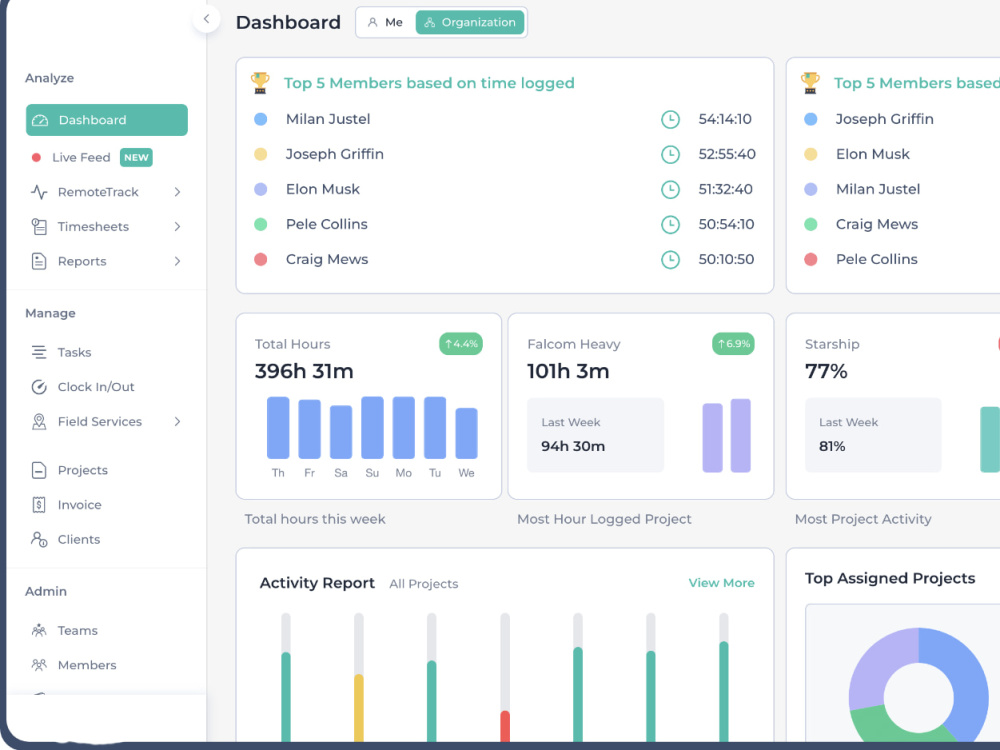The width and height of the screenshot is (1000, 750).
Task: Click the Dashboard gauge icon in sidebar
Action: (x=40, y=120)
